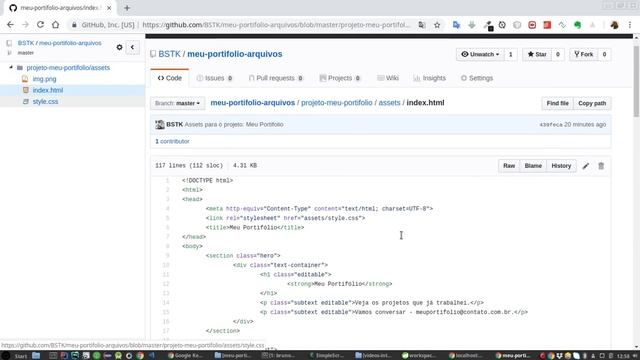Open the Blame view
Image resolution: width=640 pixels, height=360 pixels.
pyautogui.click(x=533, y=166)
